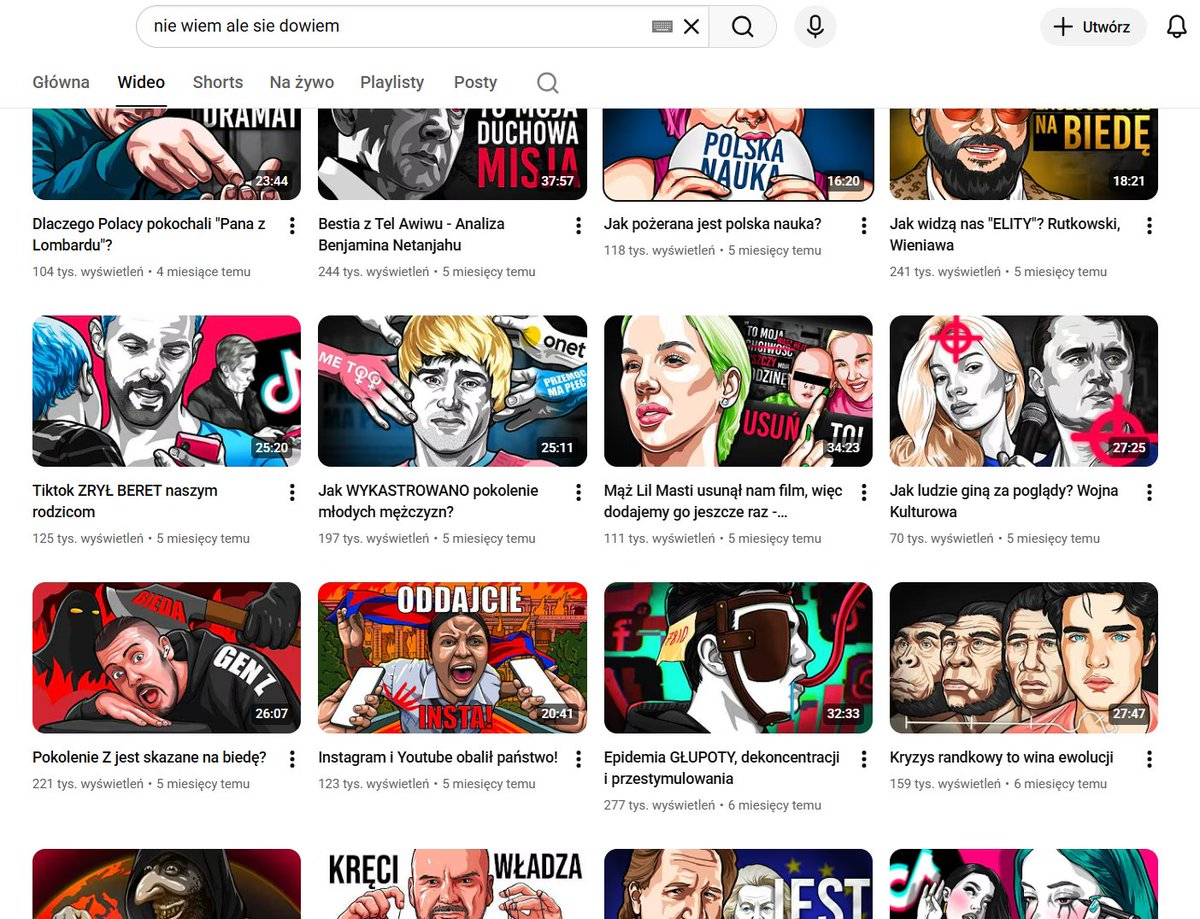Open the notifications bell

coord(1177,27)
